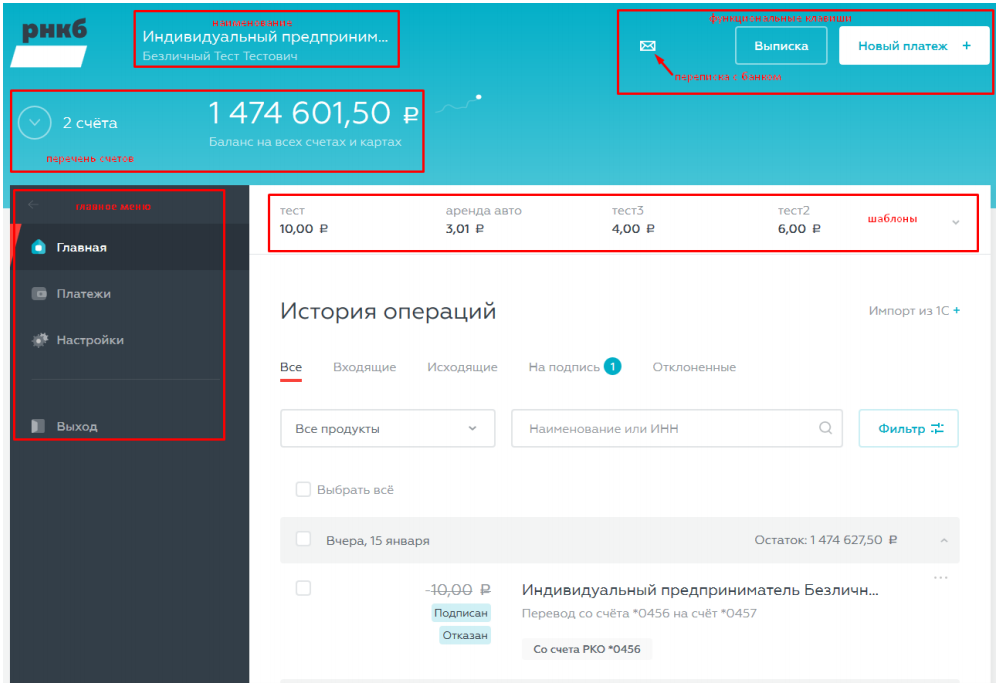Open Платежи in the sidebar menu
The width and height of the screenshot is (1002, 690).
click(83, 294)
